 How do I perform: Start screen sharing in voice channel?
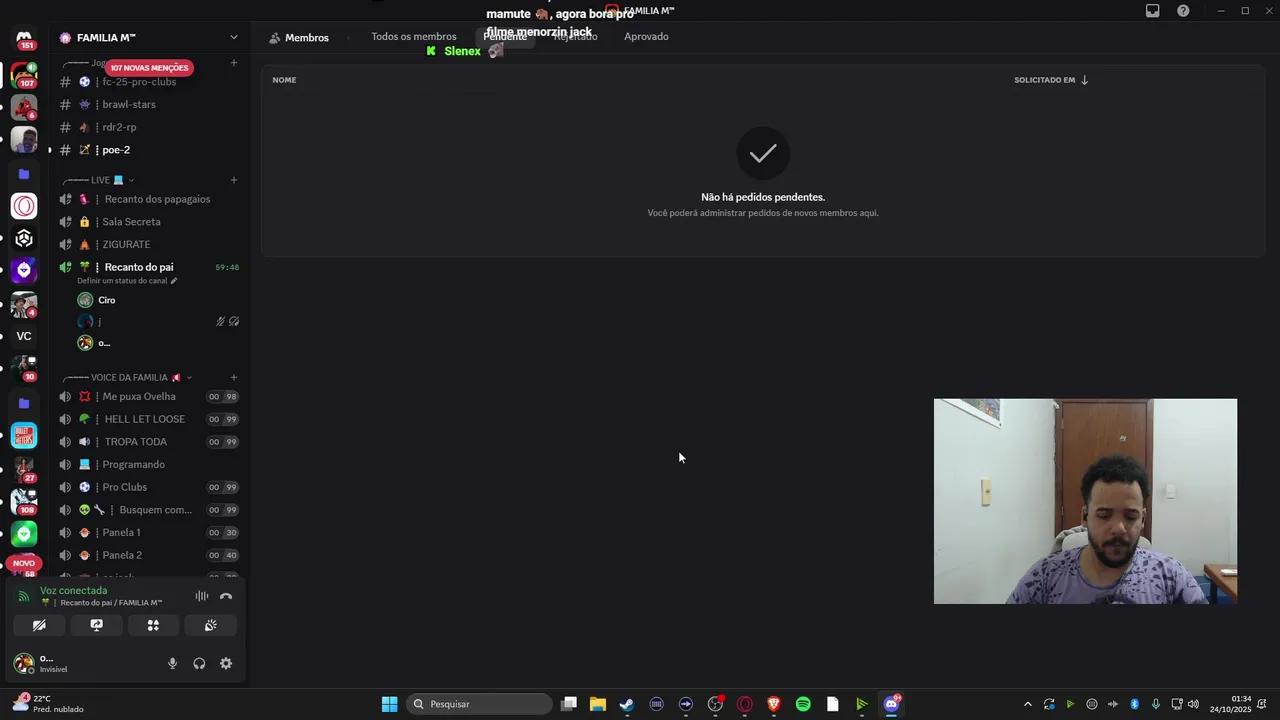coord(96,625)
